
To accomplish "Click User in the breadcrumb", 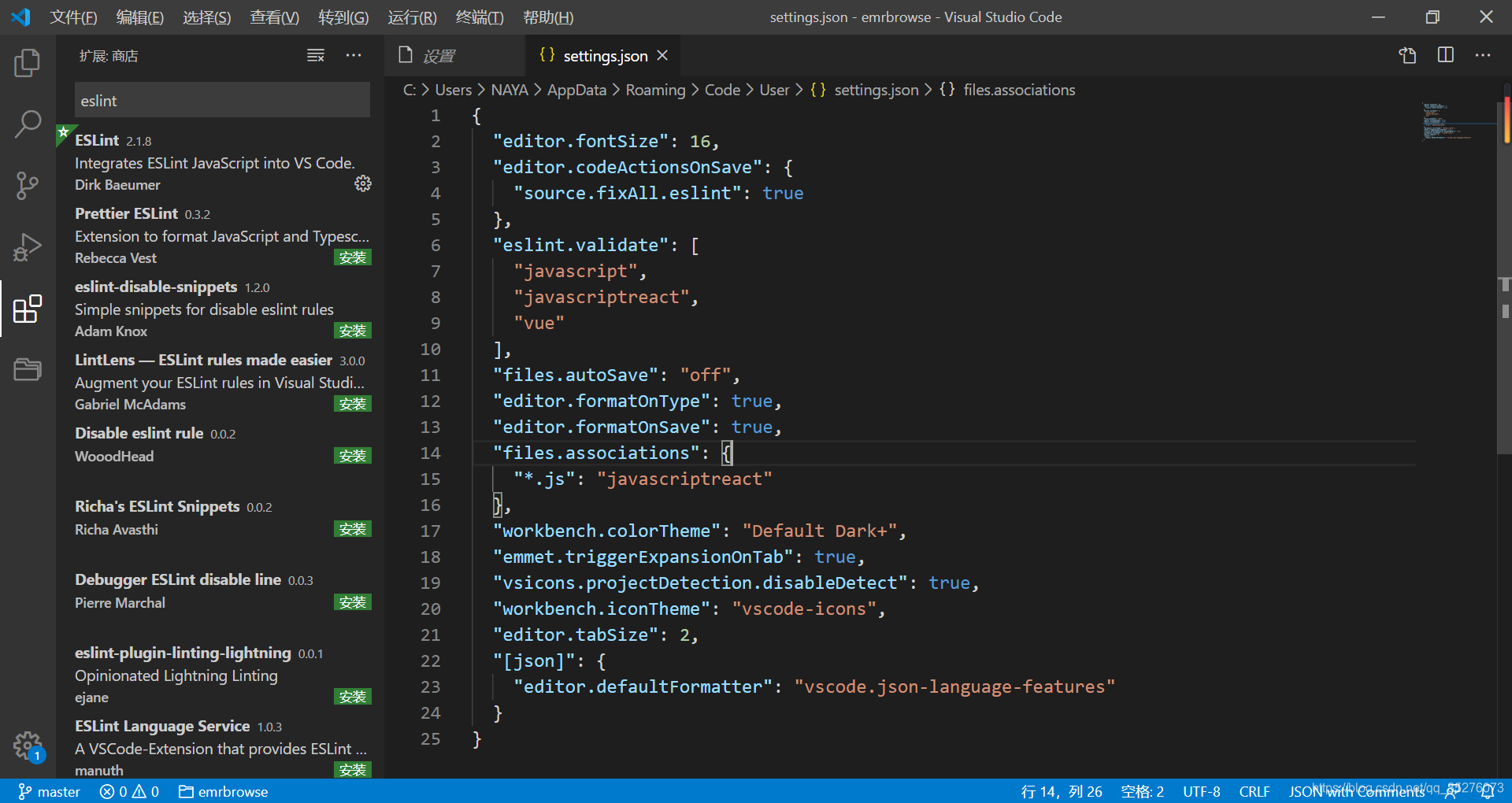I will tap(774, 90).
